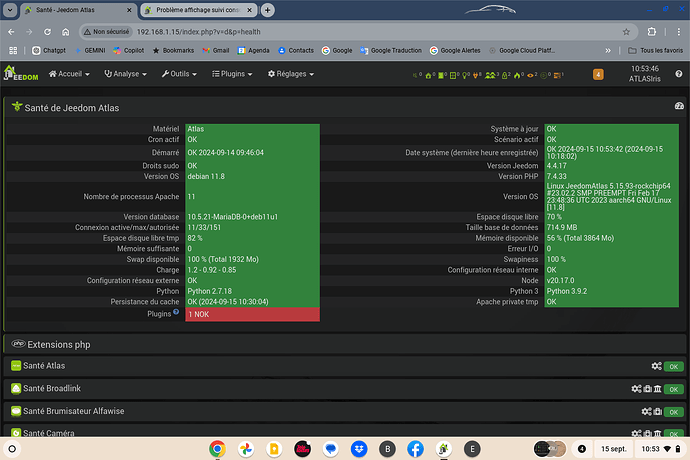
Task: Click the Jeedom logo in the header
Action: click(21, 73)
